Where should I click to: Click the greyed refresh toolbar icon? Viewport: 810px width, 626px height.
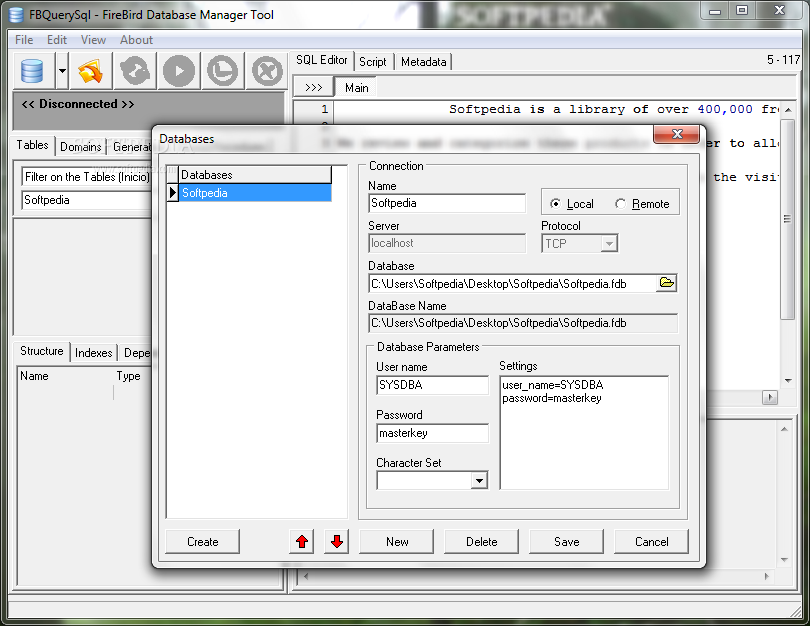pyautogui.click(x=135, y=71)
